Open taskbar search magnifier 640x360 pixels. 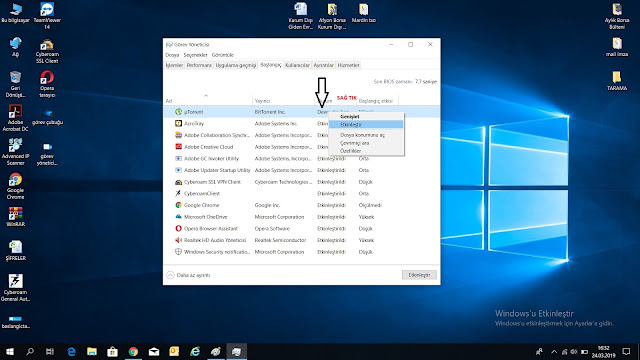[30, 351]
